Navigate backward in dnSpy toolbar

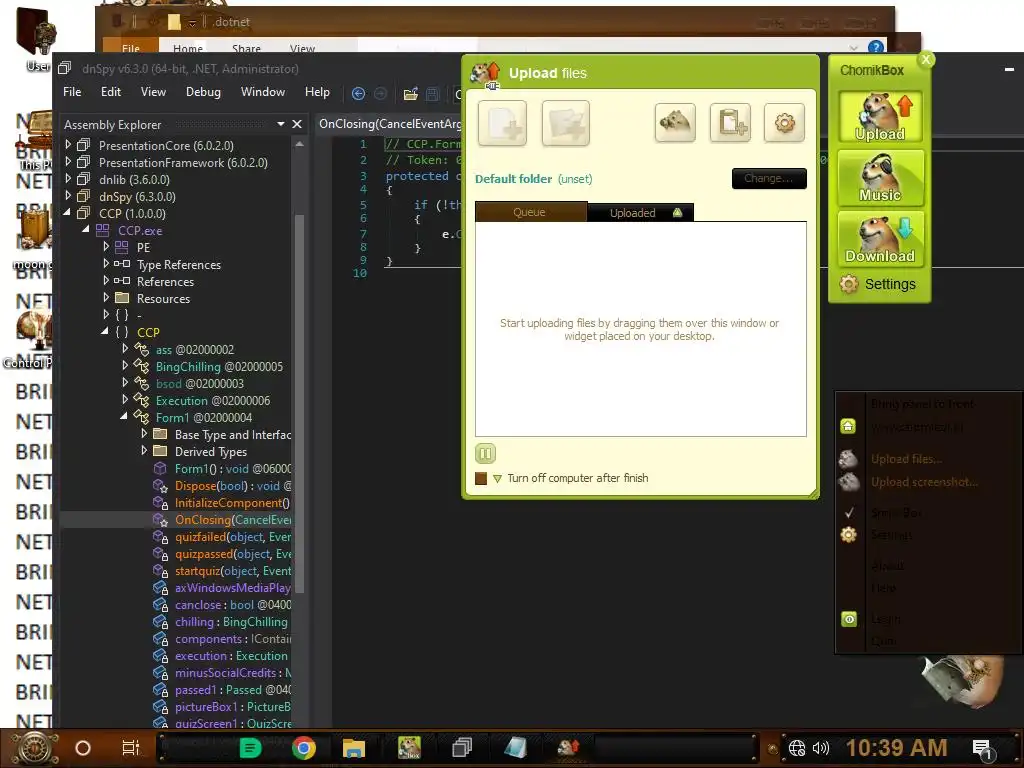tap(358, 93)
